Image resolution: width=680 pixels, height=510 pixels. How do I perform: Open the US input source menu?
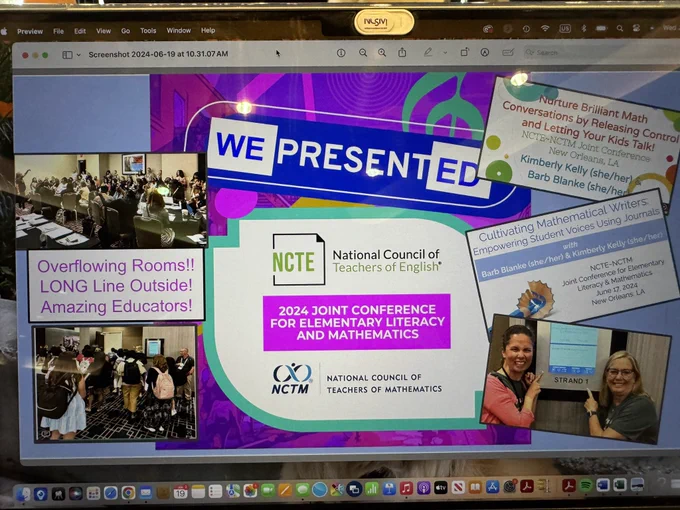tap(565, 29)
